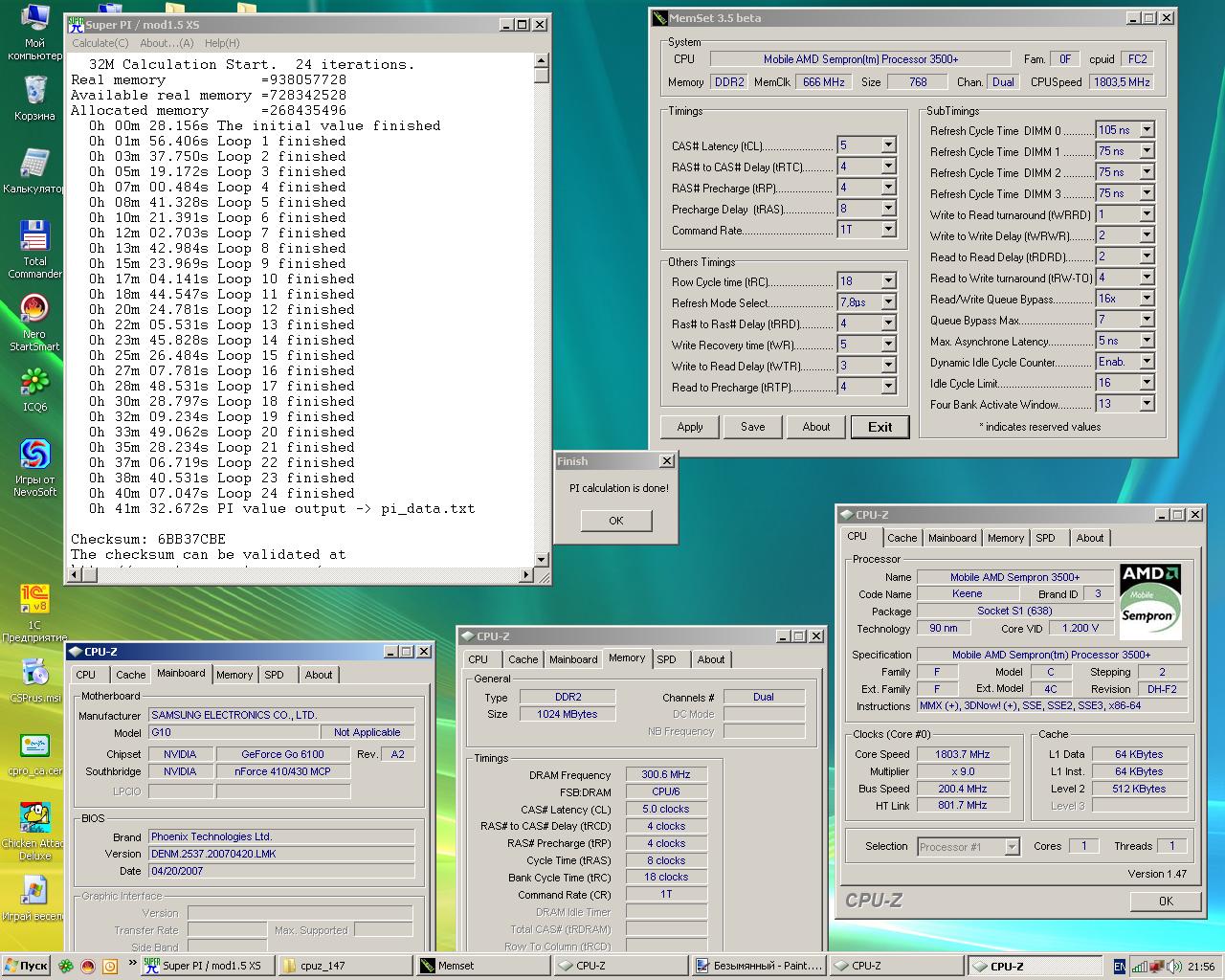Open the Total Commander desktop icon
Image resolution: width=1225 pixels, height=980 pixels.
(x=34, y=249)
